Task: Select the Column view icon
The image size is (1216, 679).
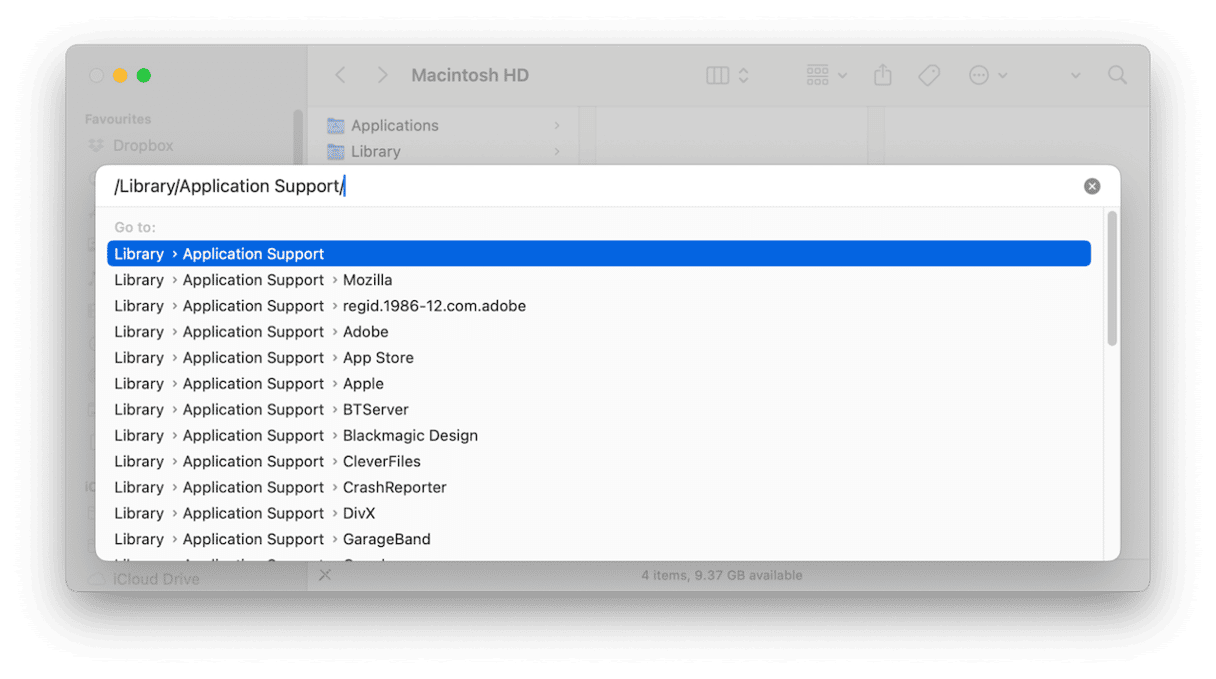Action: (x=716, y=75)
